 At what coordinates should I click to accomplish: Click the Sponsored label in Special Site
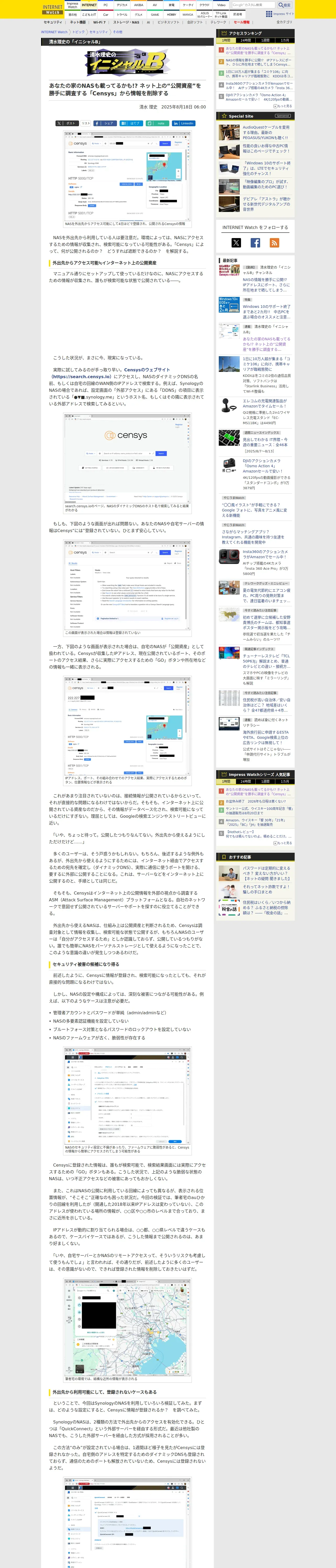[x=283, y=116]
